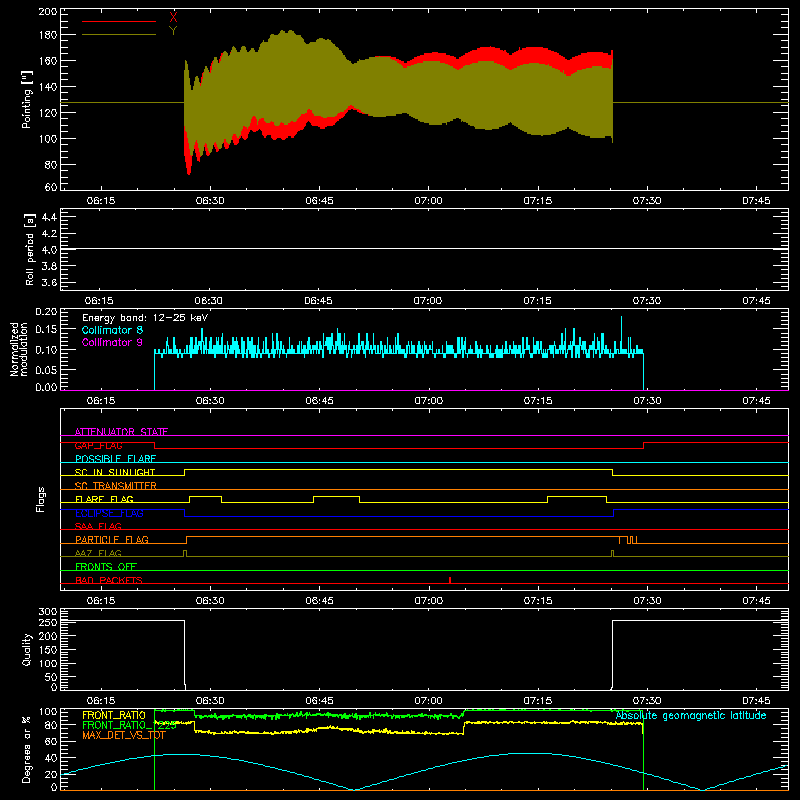Click the red X legend label
Viewport: 800px width, 800px height.
point(173,18)
